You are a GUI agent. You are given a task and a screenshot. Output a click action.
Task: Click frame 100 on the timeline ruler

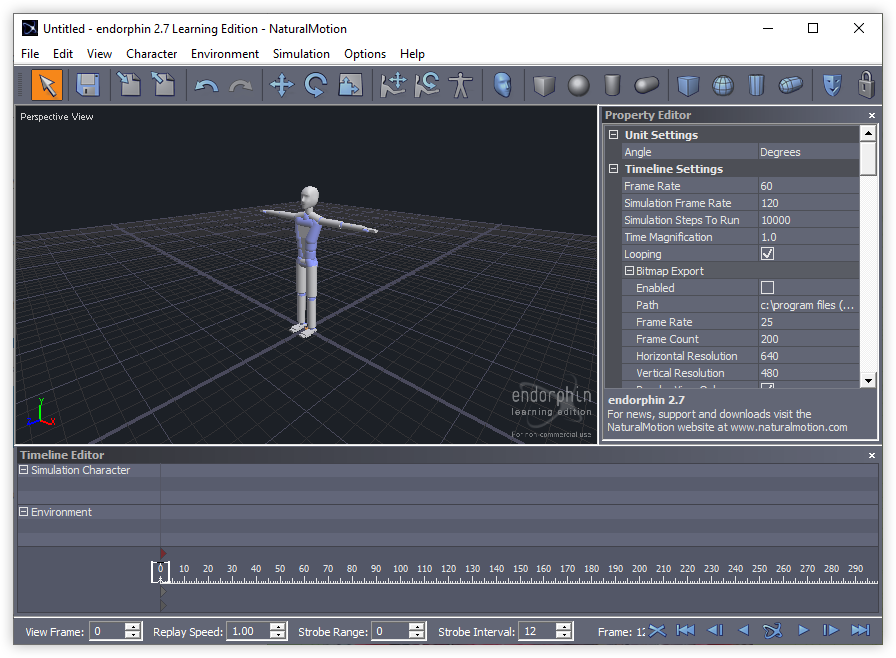(401, 569)
